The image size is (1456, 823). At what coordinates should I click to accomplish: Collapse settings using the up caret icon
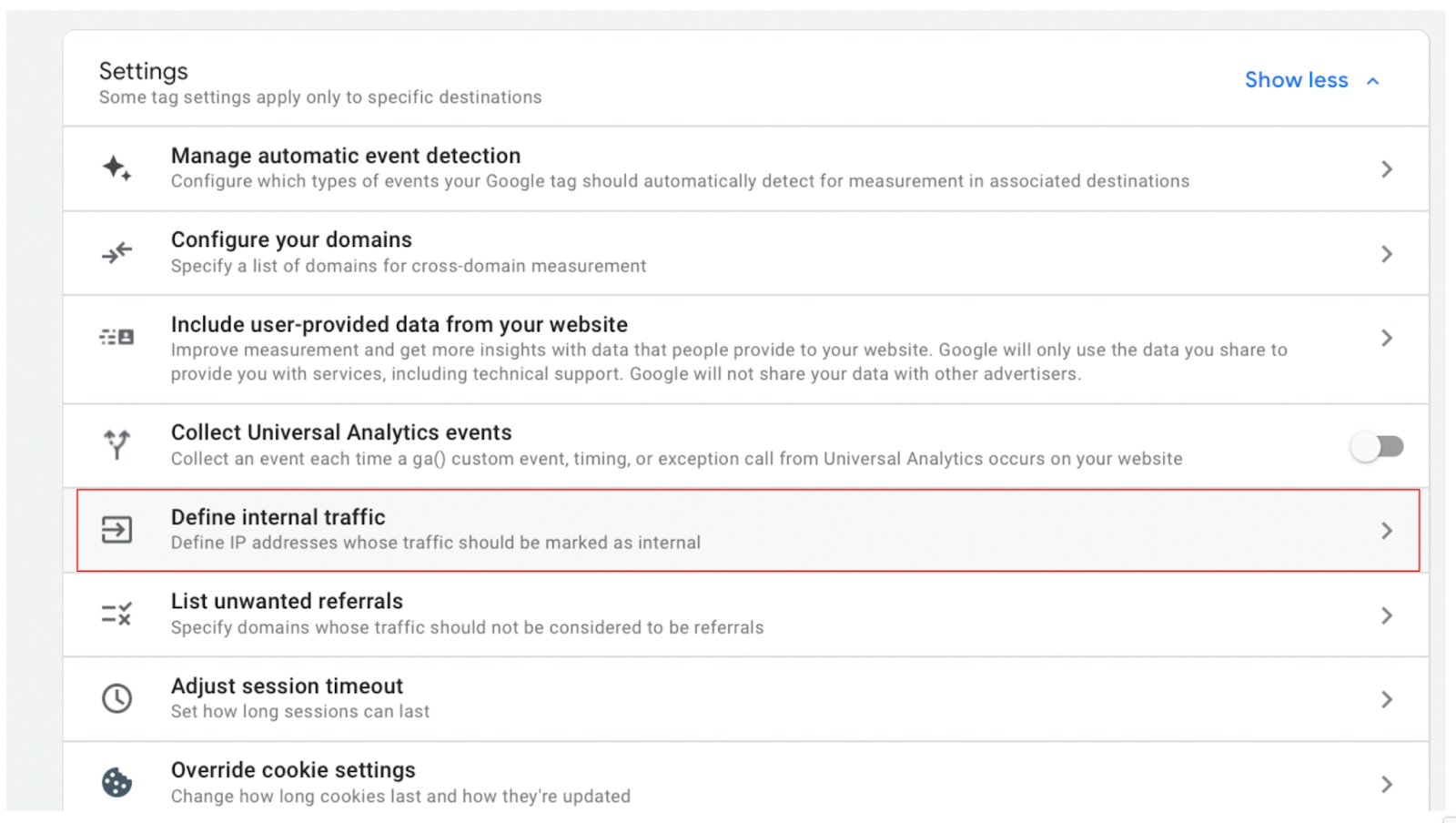point(1373,81)
